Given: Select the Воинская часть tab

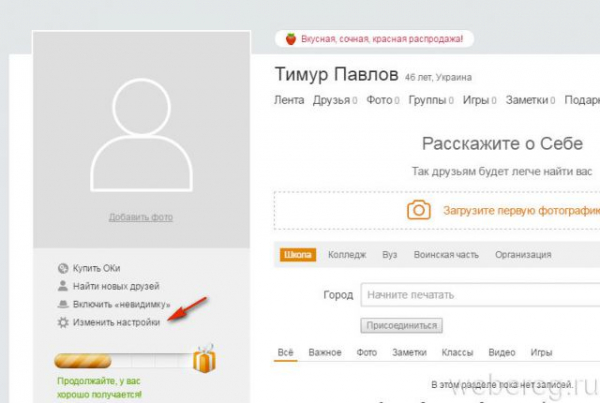Looking at the screenshot, I should [446, 255].
